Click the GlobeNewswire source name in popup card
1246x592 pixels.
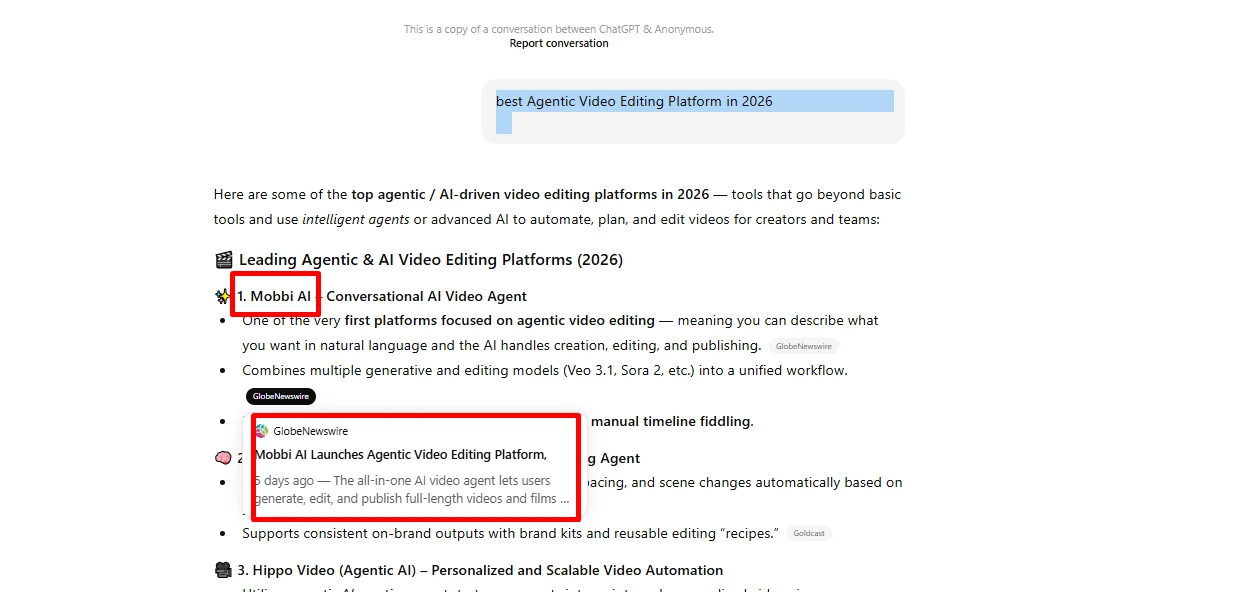click(310, 431)
